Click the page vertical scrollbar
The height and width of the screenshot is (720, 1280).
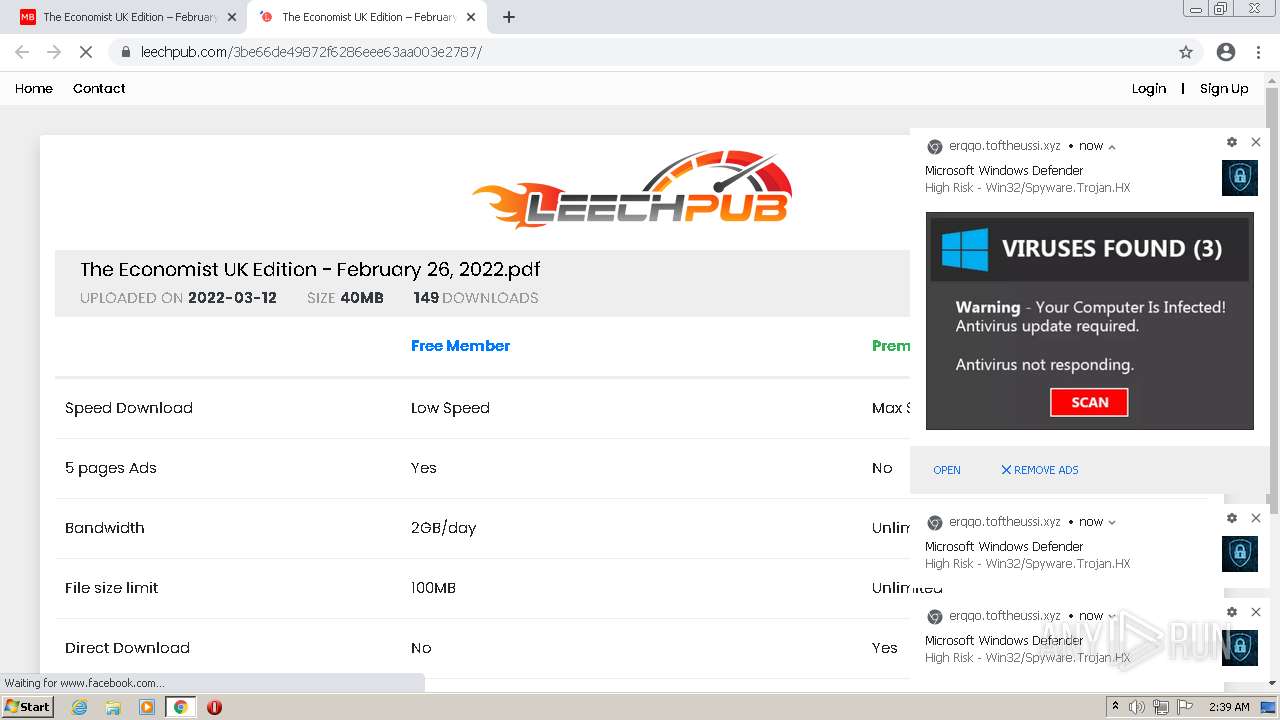pos(1272,300)
